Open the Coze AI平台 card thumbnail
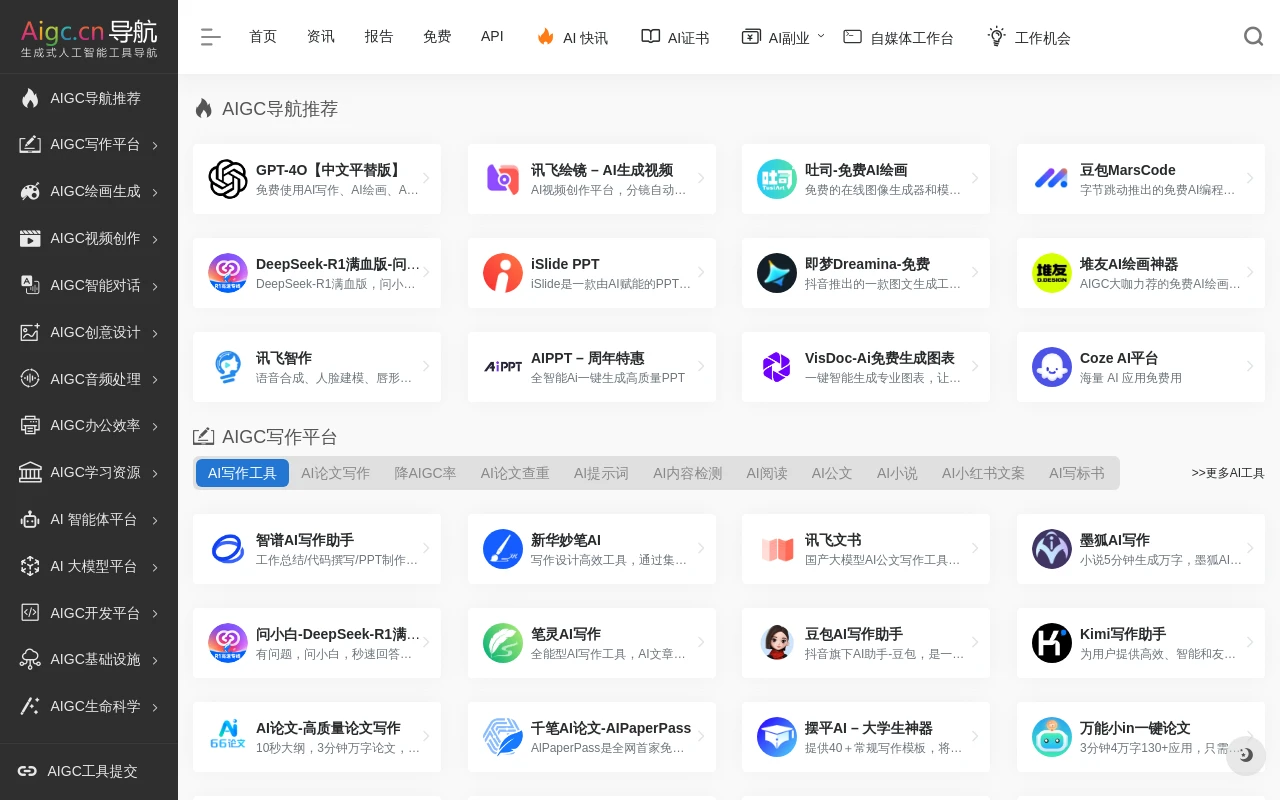1280x800 pixels. [1052, 367]
